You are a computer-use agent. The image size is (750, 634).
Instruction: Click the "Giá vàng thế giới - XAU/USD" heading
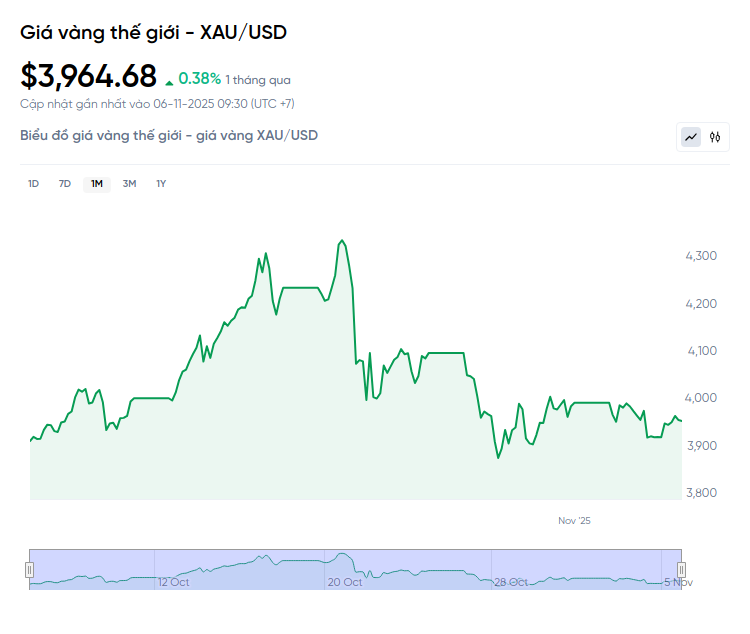153,32
